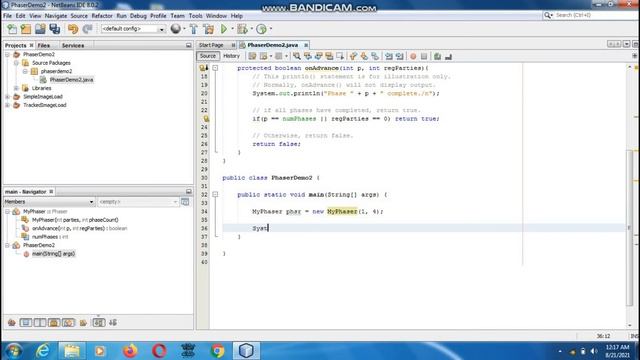Open Firefox from the taskbar
The width and height of the screenshot is (640, 360).
[x=130, y=351]
